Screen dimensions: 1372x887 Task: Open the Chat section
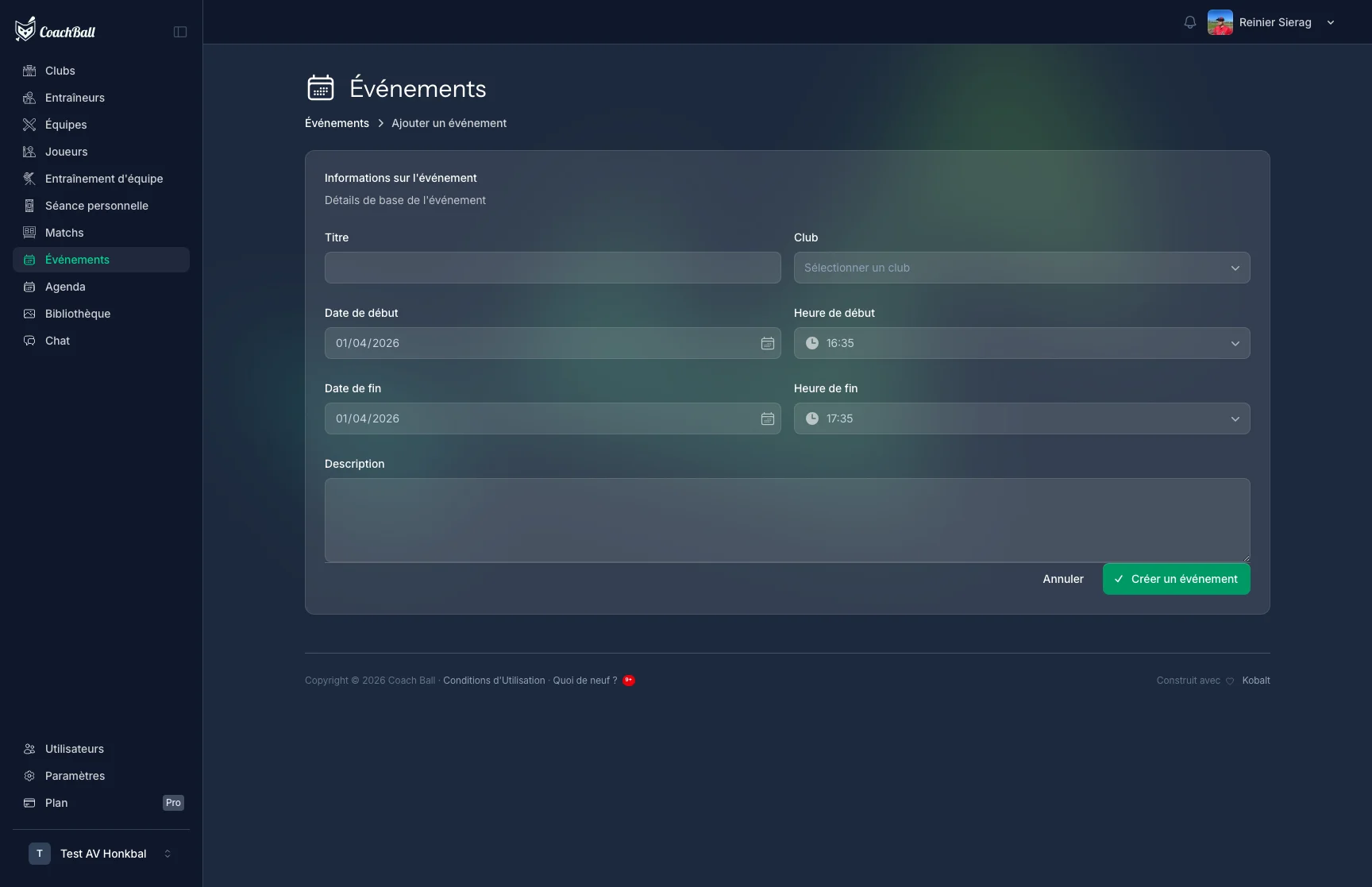click(101, 341)
